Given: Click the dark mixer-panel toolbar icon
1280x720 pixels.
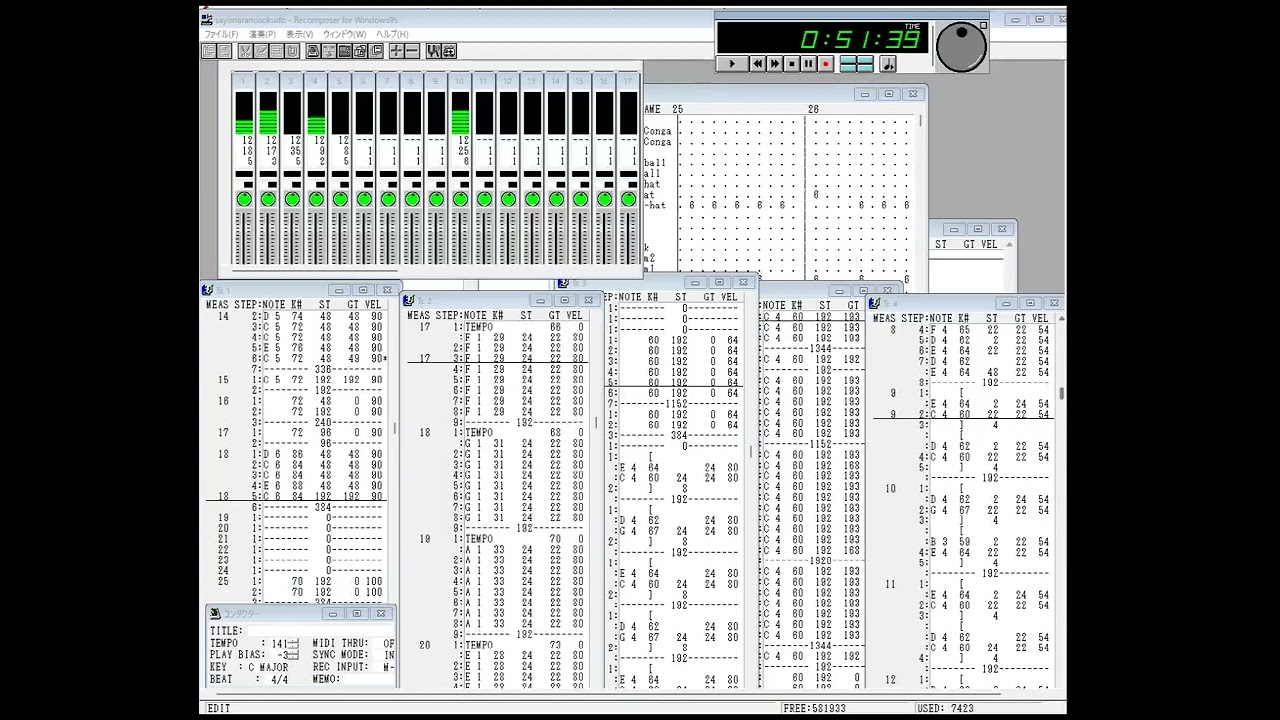Looking at the screenshot, I should (x=345, y=51).
